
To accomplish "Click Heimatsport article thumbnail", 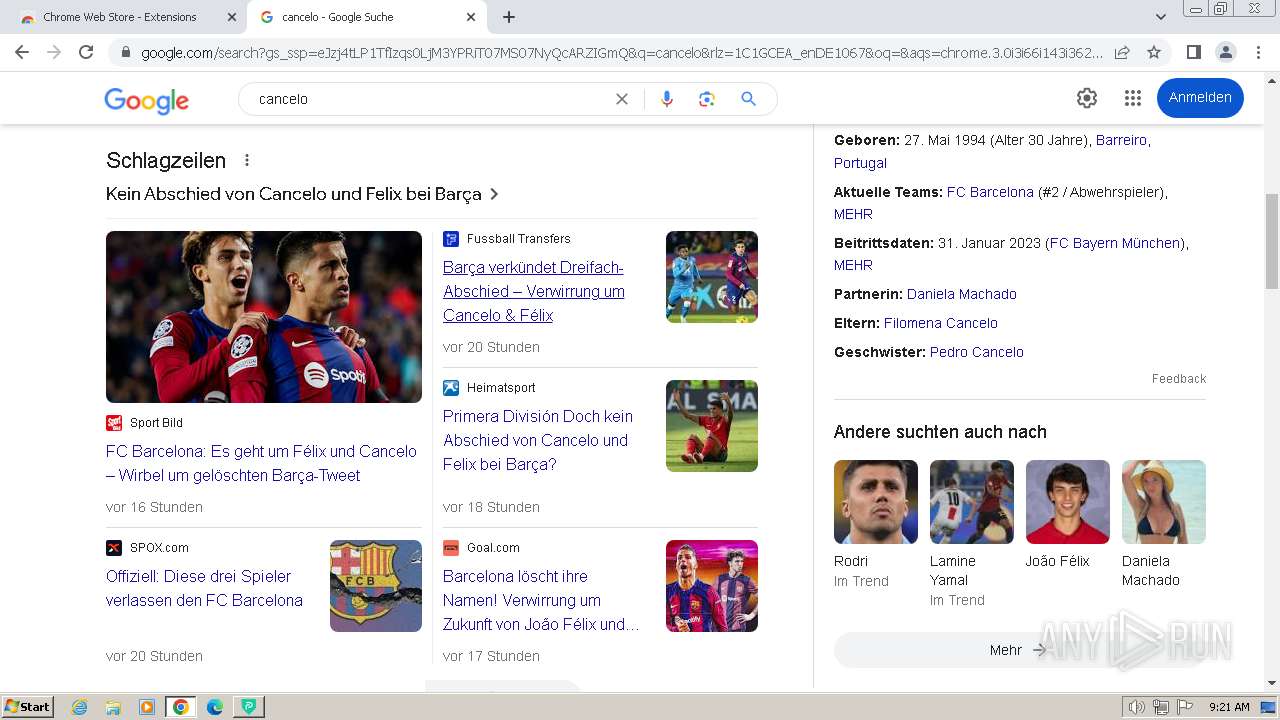I will (x=712, y=426).
